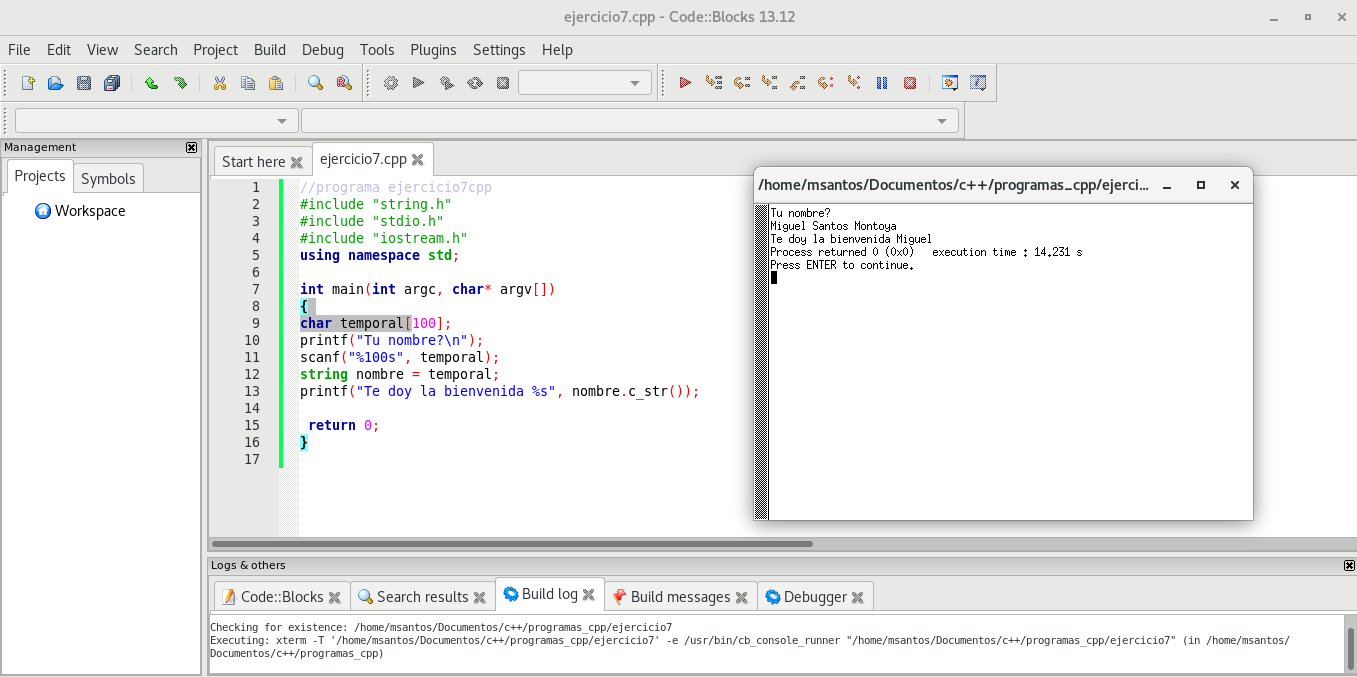1357x677 pixels.
Task: Select the Workspace tree item
Action: (x=90, y=211)
